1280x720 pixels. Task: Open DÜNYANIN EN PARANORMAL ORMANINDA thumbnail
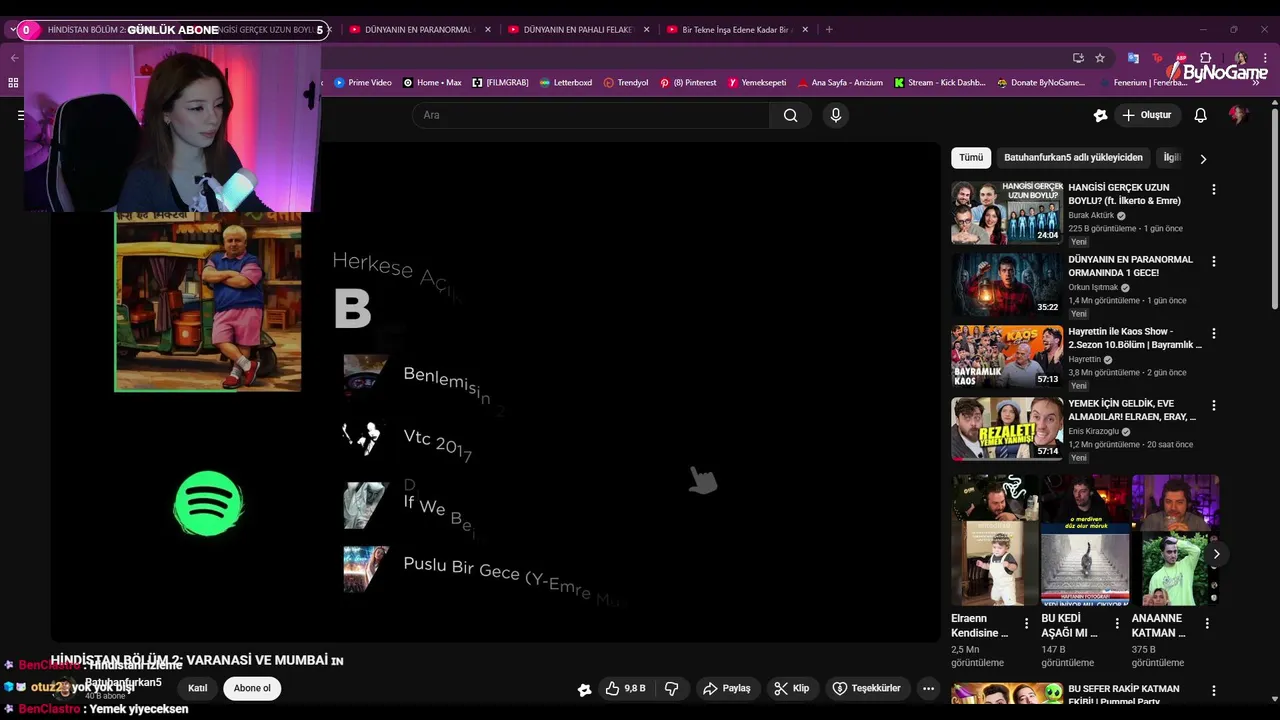coord(1006,284)
